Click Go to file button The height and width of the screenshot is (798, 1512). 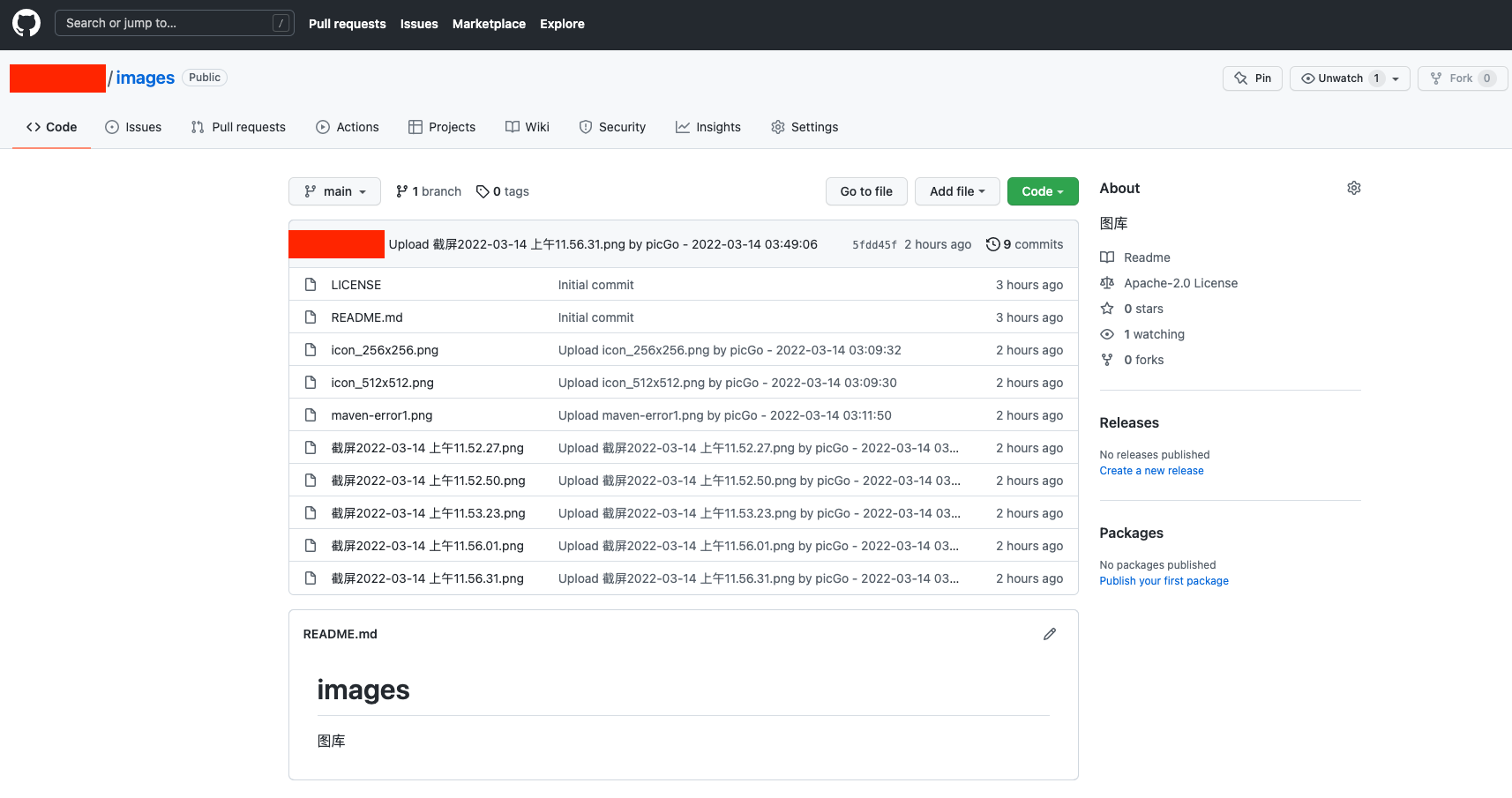tap(866, 191)
